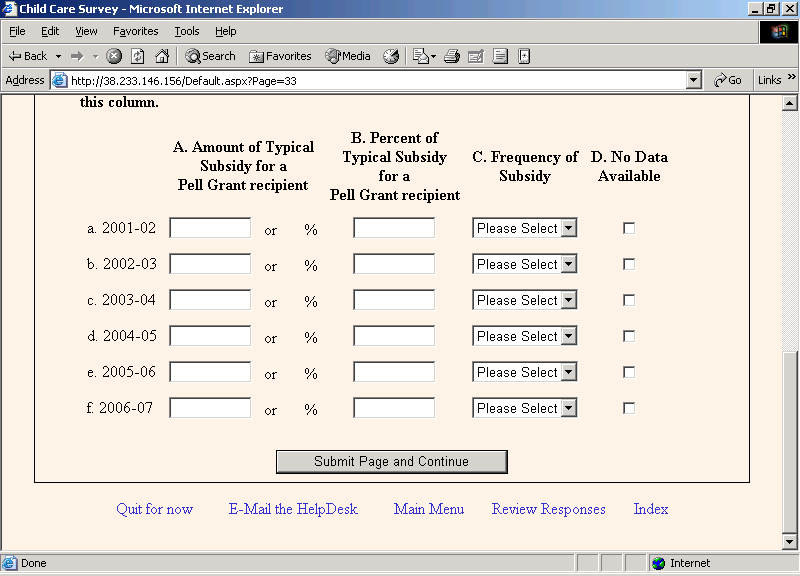Click the Discuss toolbar icon
This screenshot has width=800, height=576.
500,56
